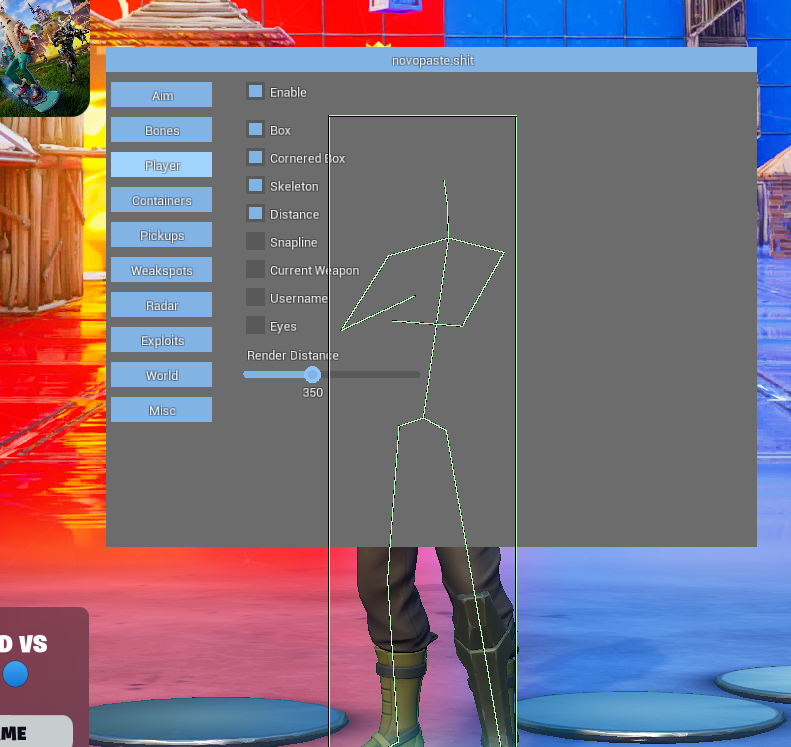The width and height of the screenshot is (791, 747).
Task: Open the Aim tab
Action: pos(161,95)
